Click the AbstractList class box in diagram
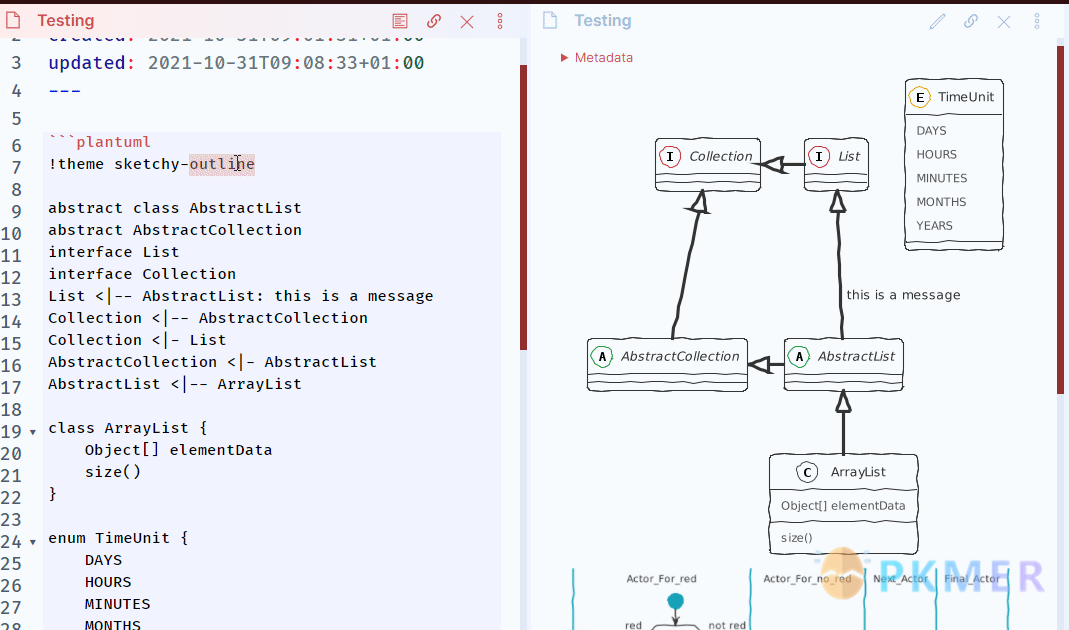This screenshot has height=630, width=1069. [x=843, y=365]
